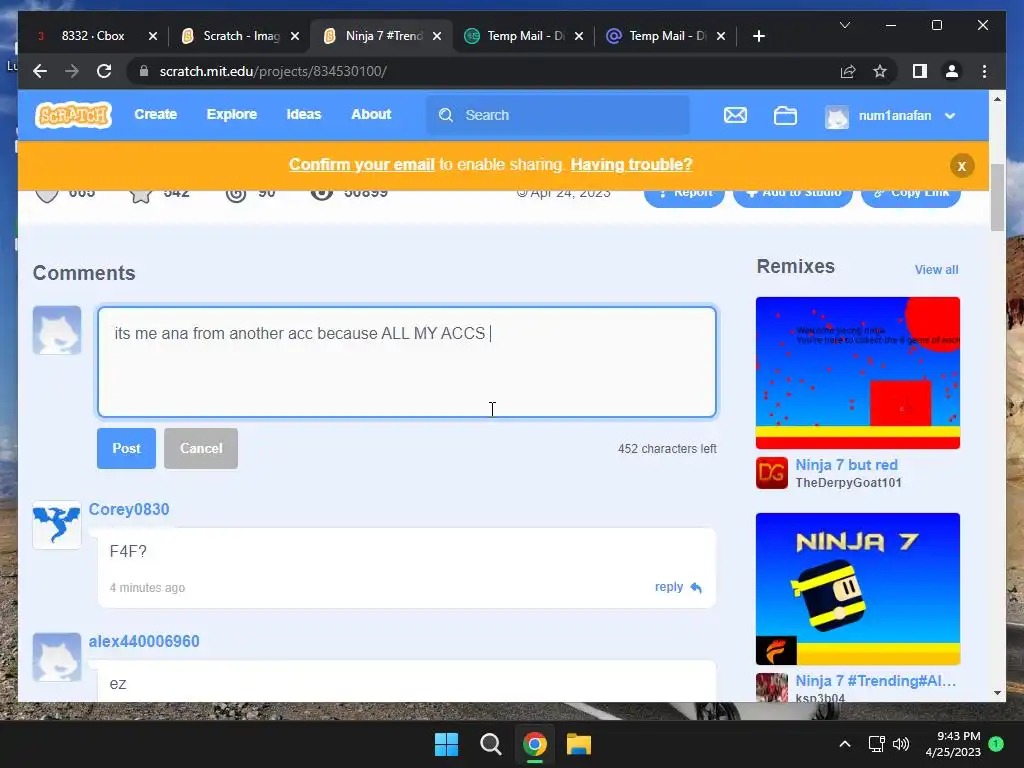This screenshot has height=768, width=1024.
Task: Click Corey0830's dragon avatar
Action: coord(57,525)
